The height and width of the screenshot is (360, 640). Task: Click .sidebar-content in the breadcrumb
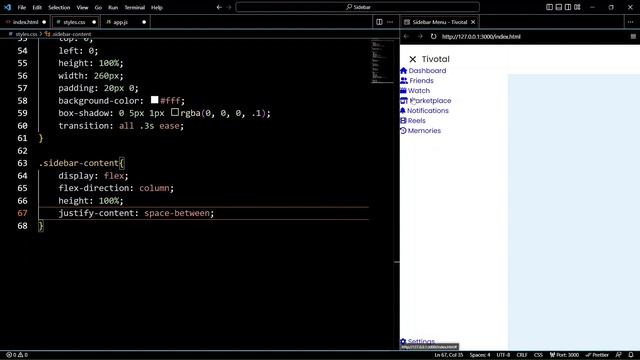tap(71, 34)
